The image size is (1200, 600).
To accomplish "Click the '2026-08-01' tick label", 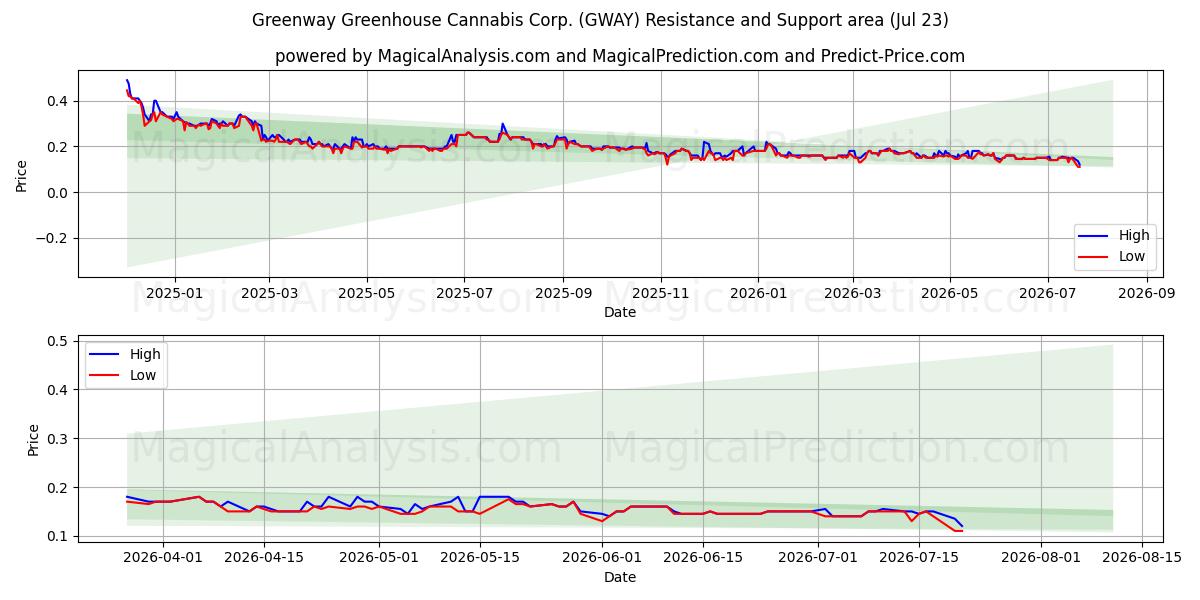I will [1042, 558].
